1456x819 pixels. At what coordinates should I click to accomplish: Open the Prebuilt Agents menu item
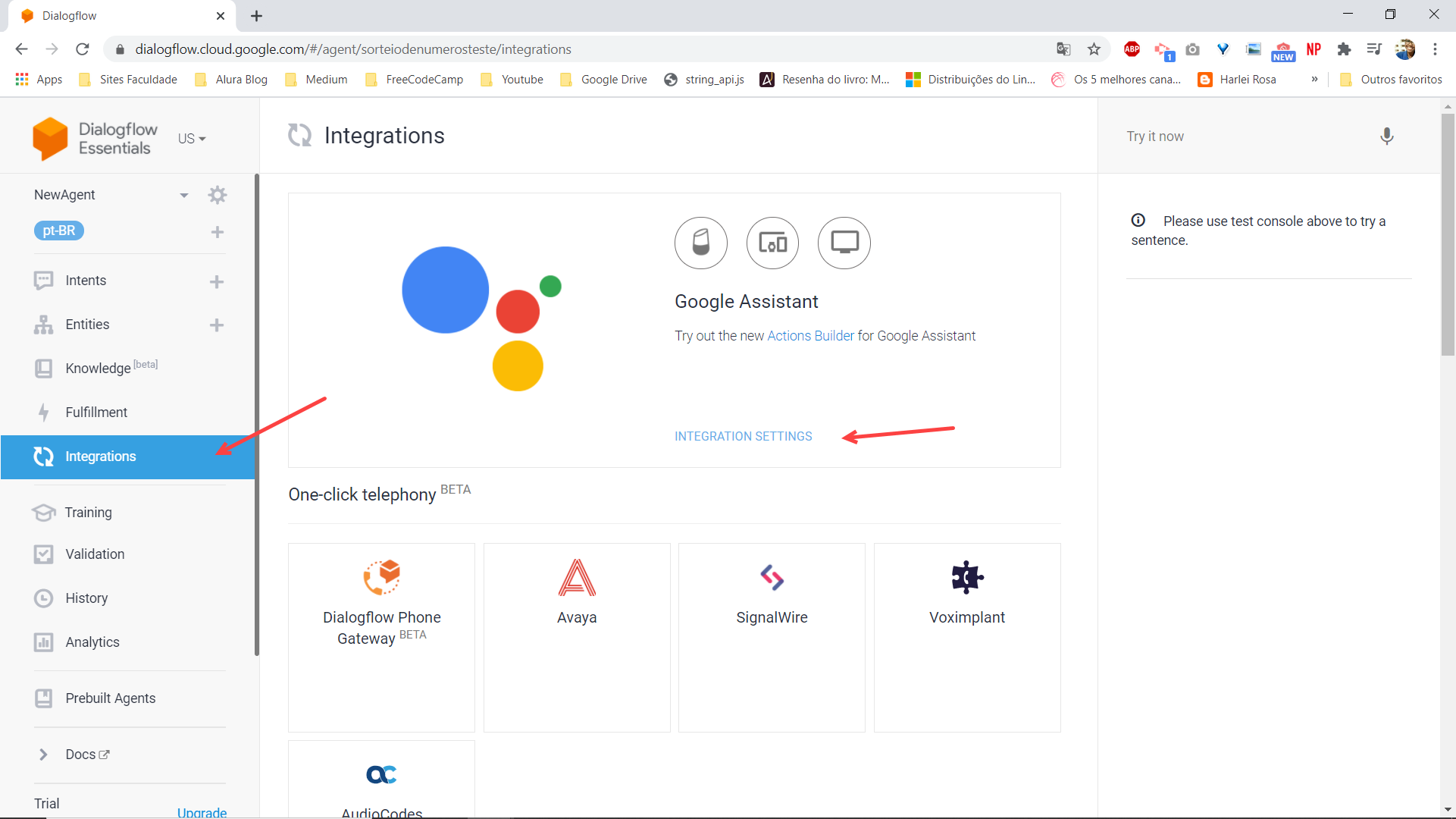point(127,698)
